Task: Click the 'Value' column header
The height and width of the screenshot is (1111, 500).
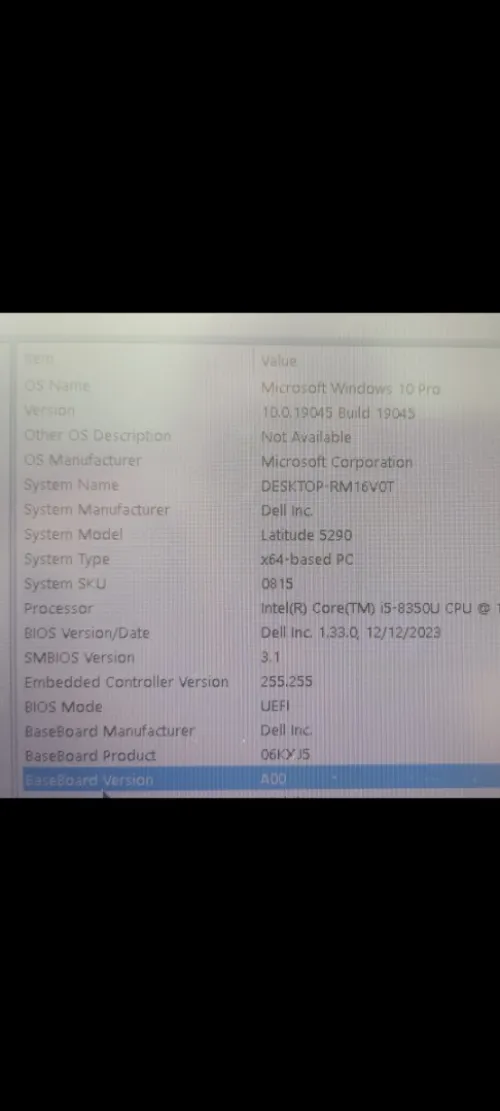Action: tap(278, 361)
